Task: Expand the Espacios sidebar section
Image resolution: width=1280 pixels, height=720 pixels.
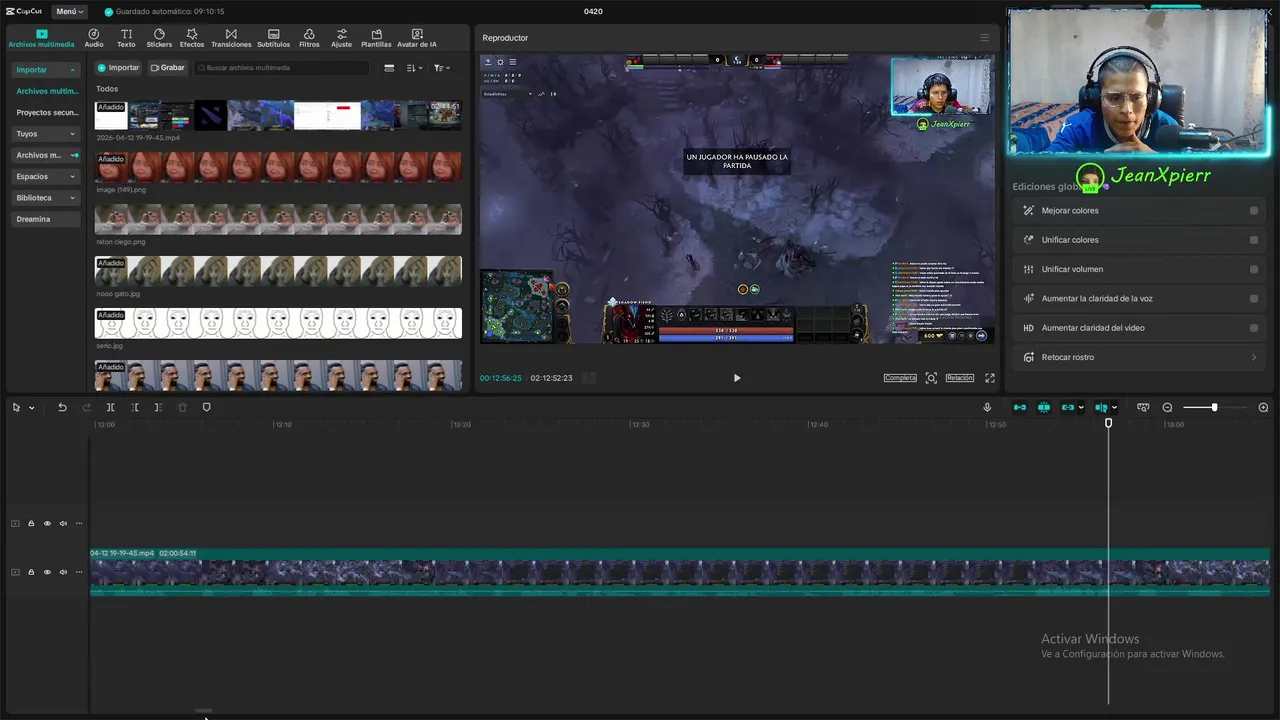Action: click(x=45, y=176)
